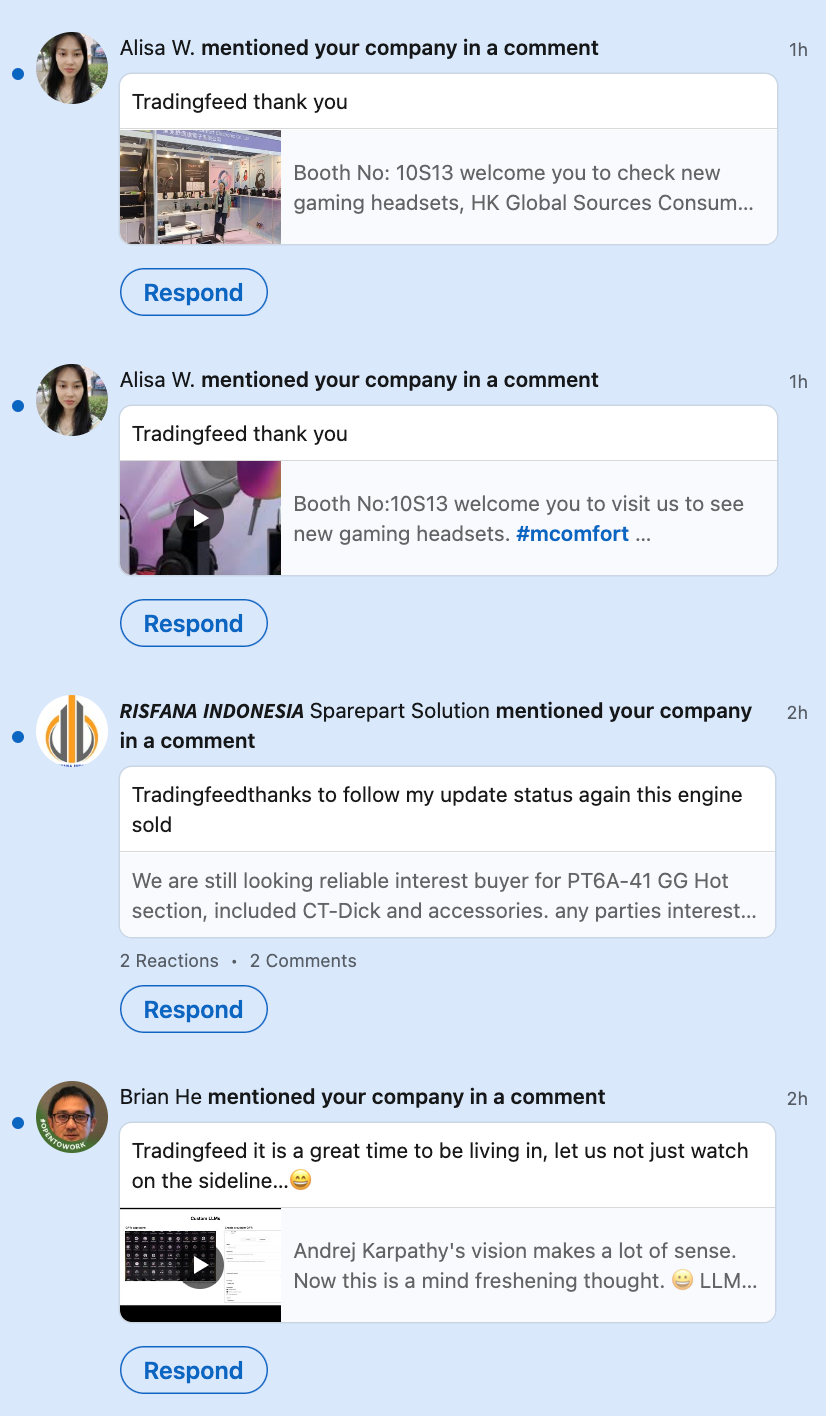Respond to Risfana Indonesia's comment
This screenshot has width=826, height=1416.
click(x=194, y=1010)
